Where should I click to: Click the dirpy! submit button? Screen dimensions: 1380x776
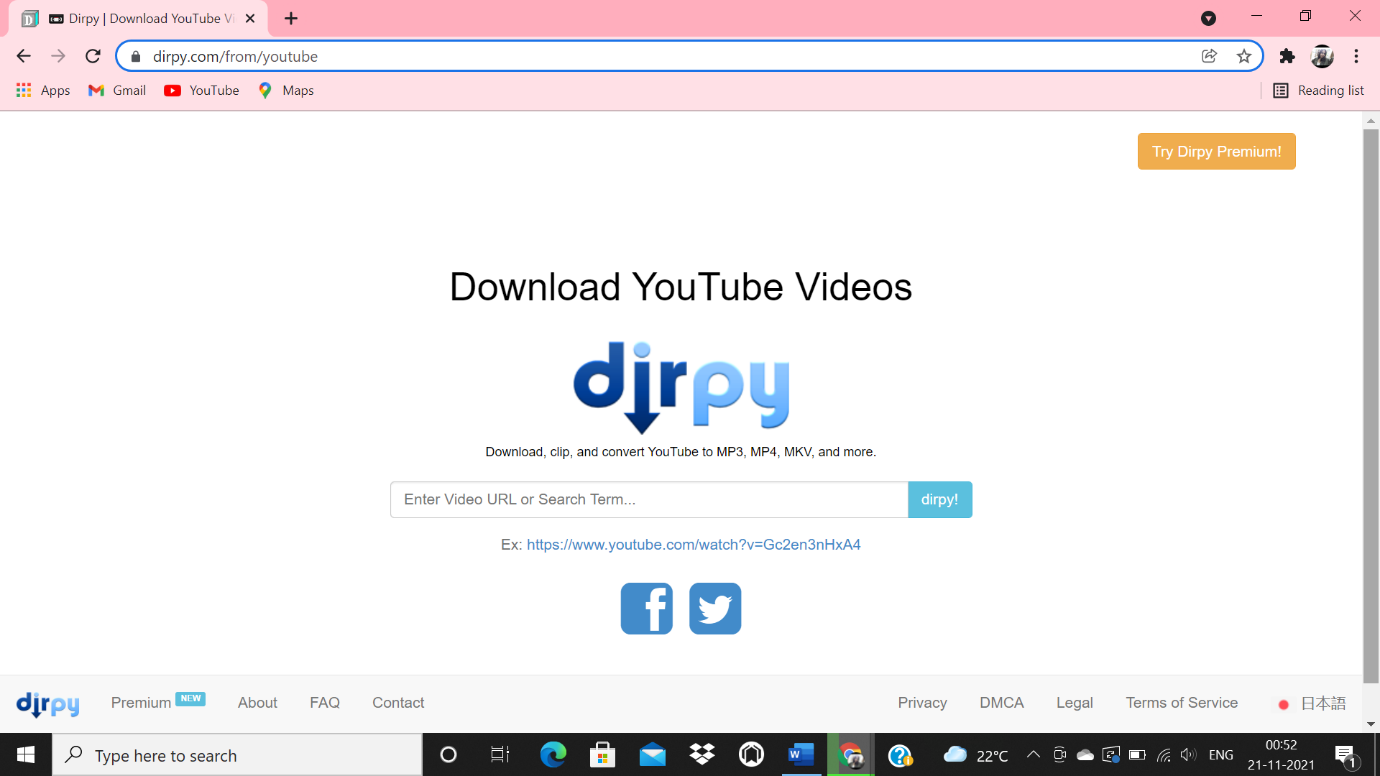point(940,499)
